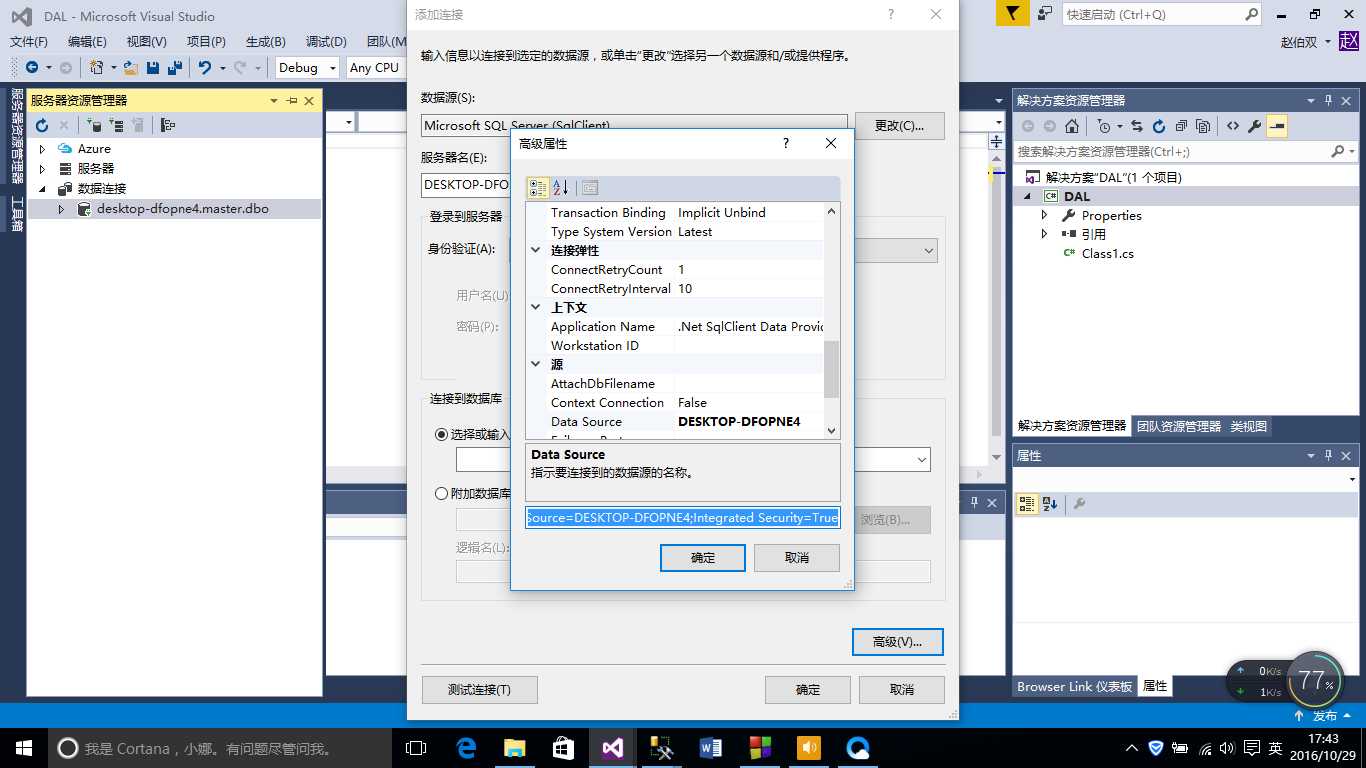Viewport: 1366px width, 768px height.
Task: Collapse the 数据连接 node in Server Explorer
Action: tap(42, 188)
